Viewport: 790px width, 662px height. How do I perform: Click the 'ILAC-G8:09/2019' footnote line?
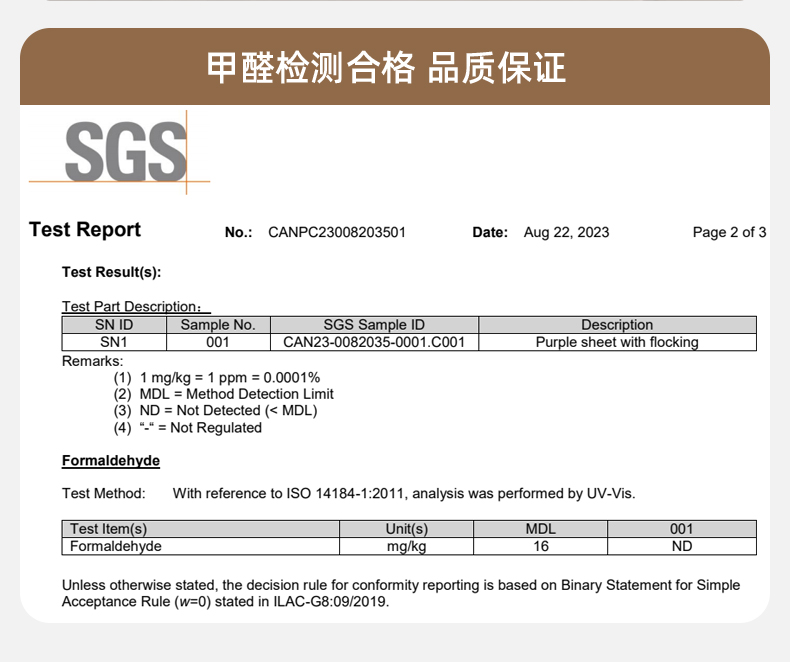point(226,602)
